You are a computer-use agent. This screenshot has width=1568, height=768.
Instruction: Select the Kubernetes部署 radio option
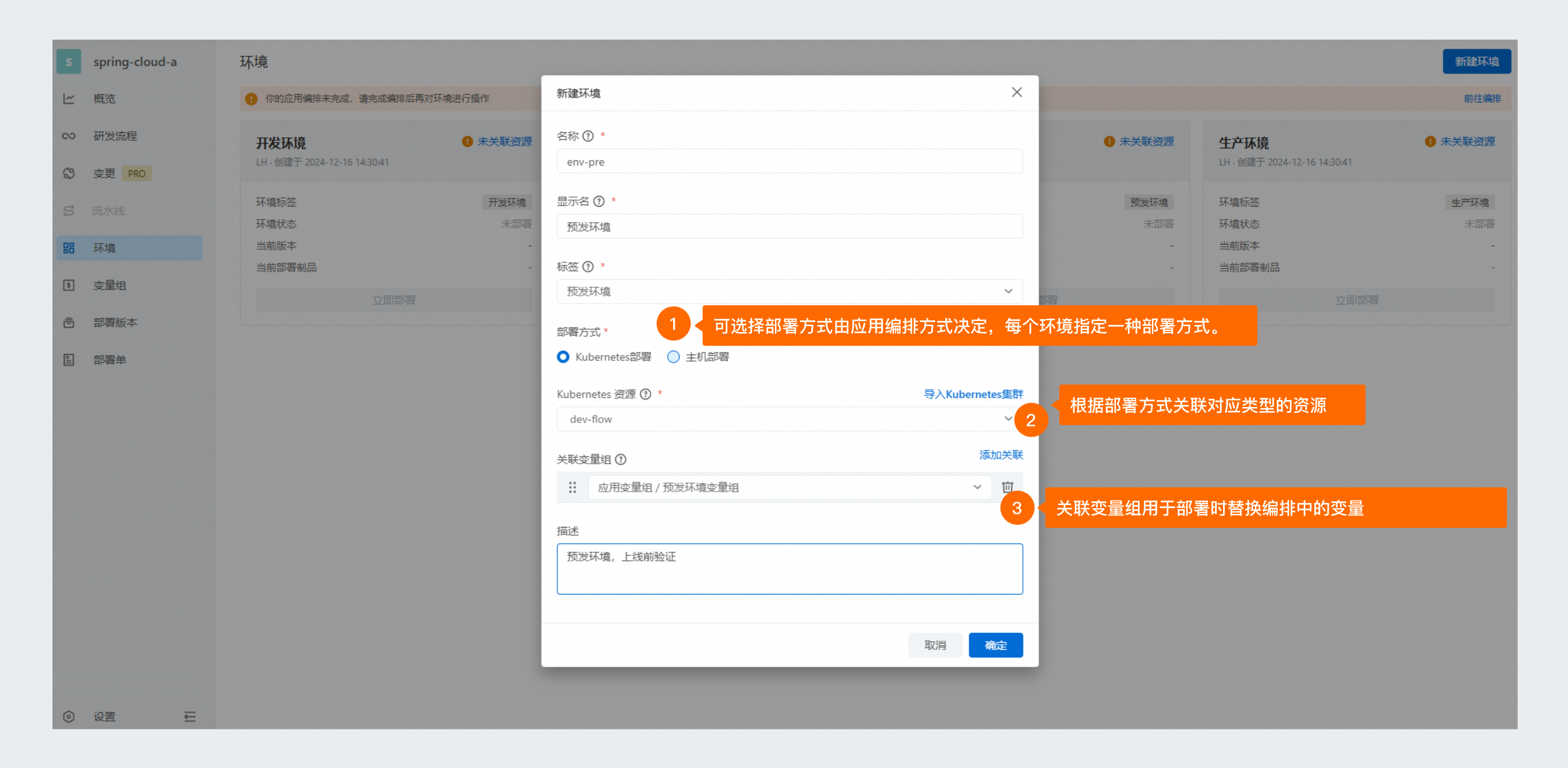[563, 357]
